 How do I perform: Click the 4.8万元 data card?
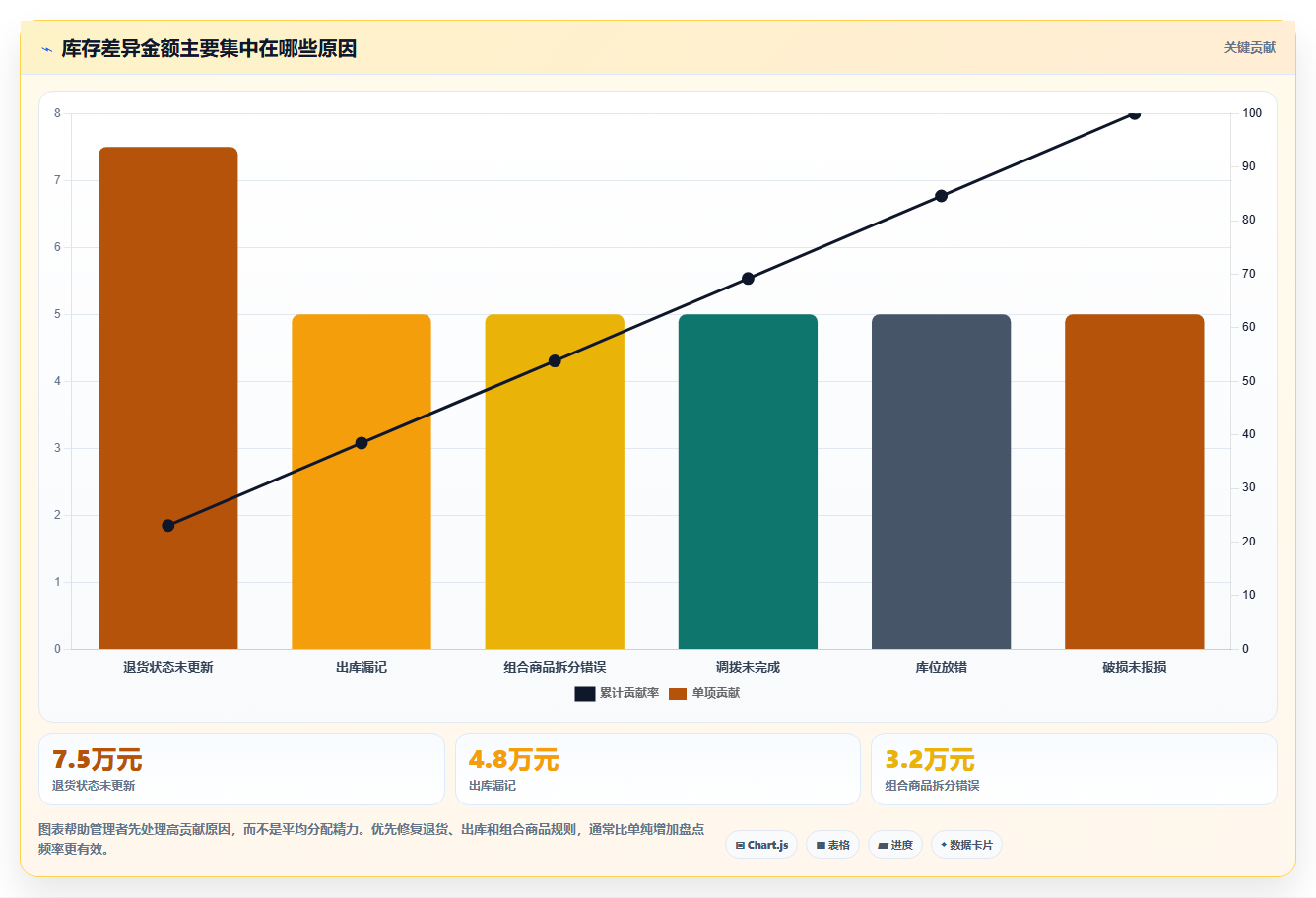pyautogui.click(x=657, y=769)
